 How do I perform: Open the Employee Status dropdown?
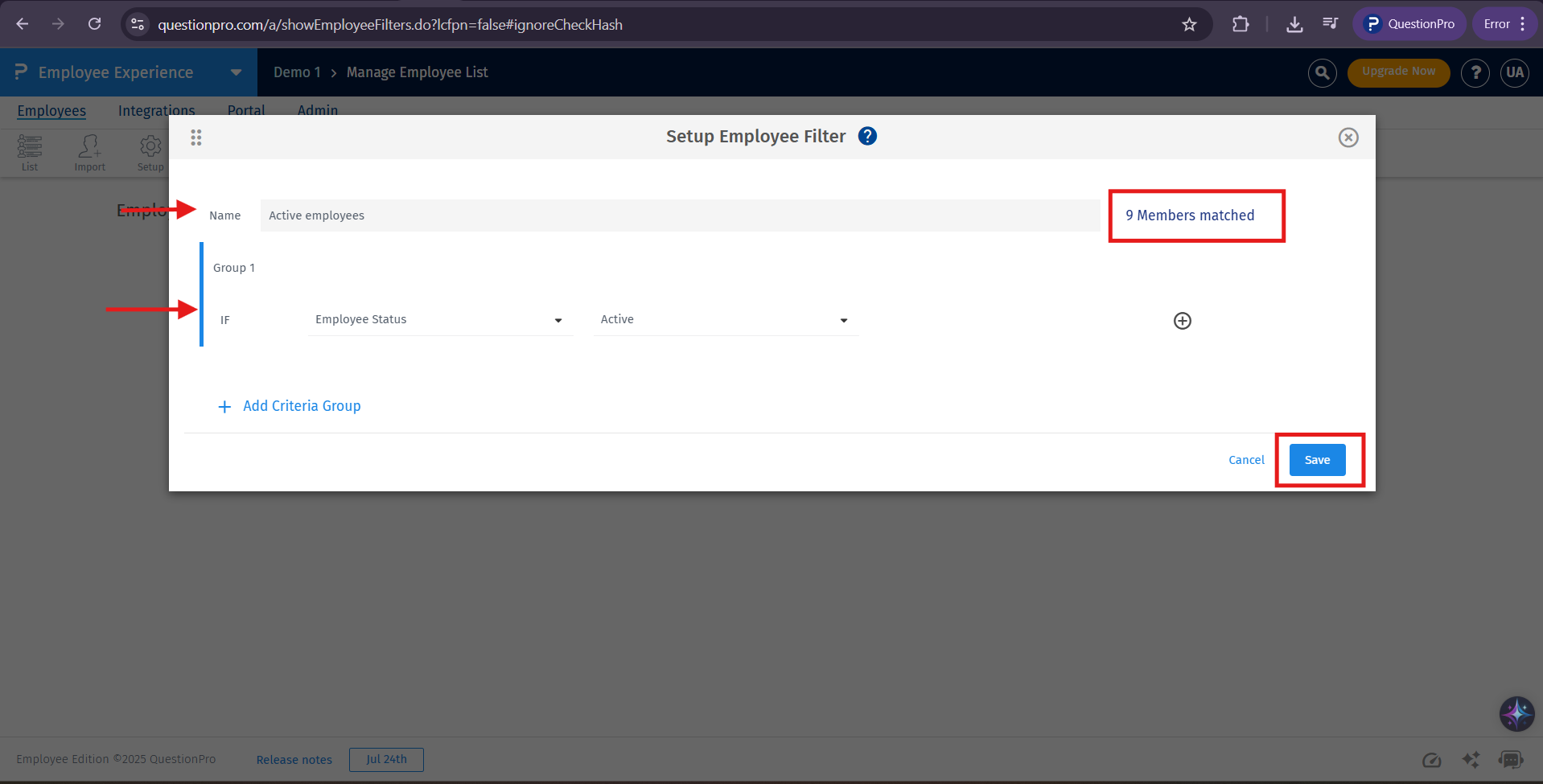[439, 319]
